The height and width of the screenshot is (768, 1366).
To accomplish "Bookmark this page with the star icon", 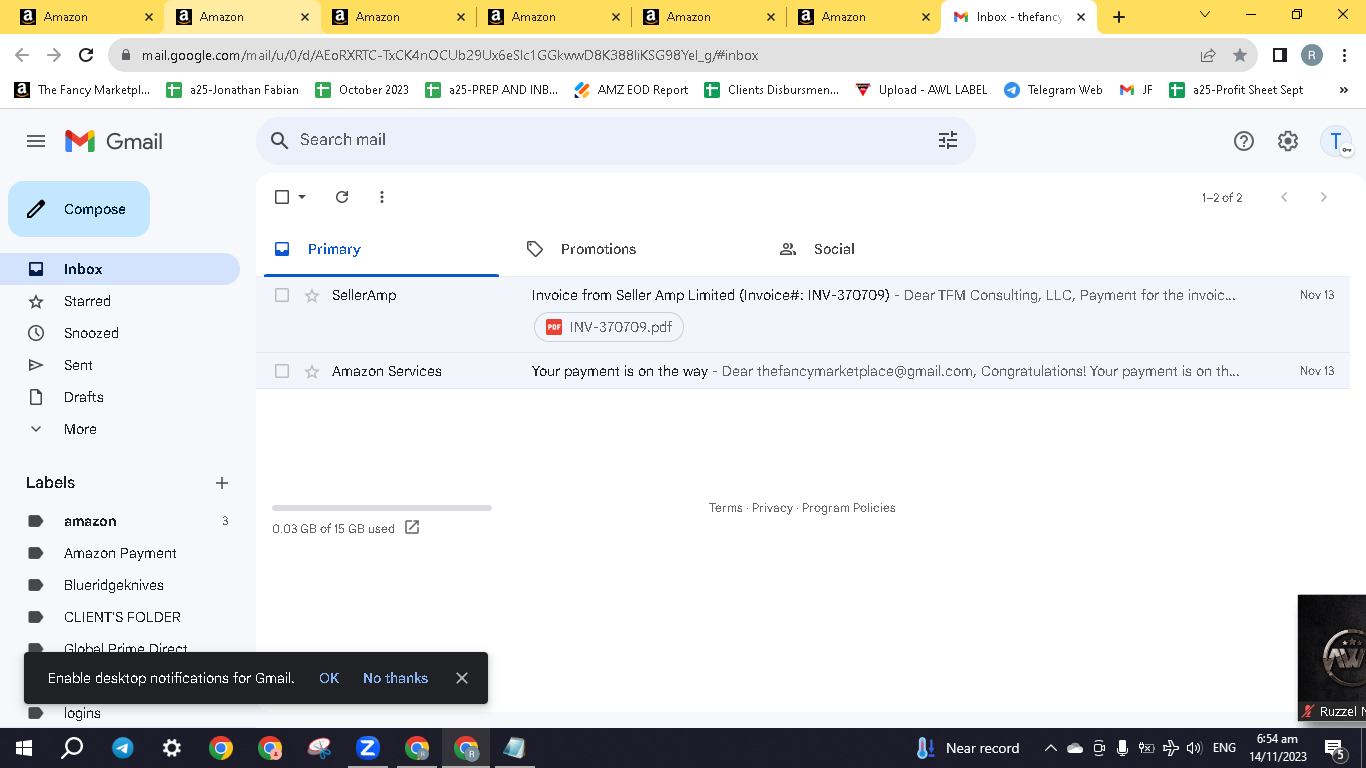I will pos(1240,56).
